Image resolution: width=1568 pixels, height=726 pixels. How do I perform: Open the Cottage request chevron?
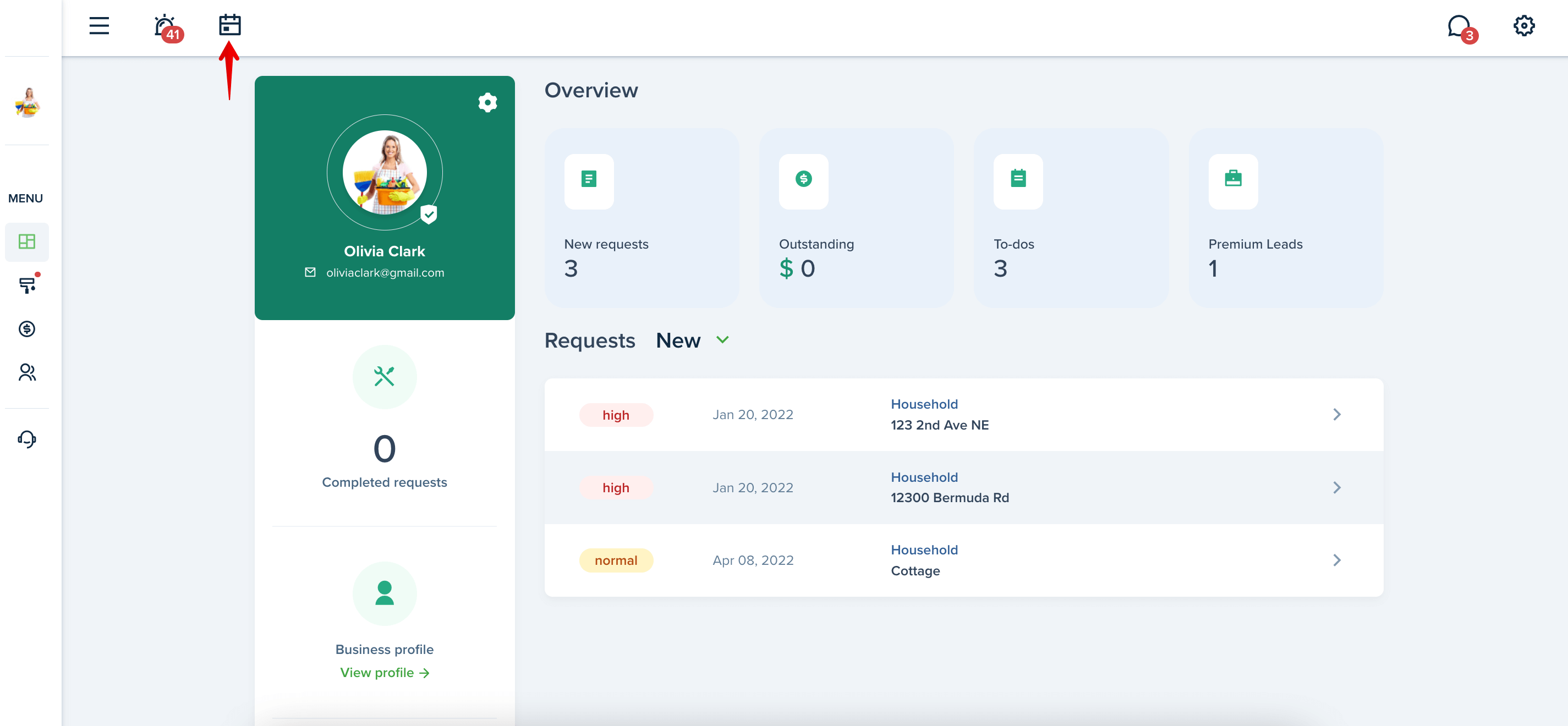pyautogui.click(x=1336, y=560)
